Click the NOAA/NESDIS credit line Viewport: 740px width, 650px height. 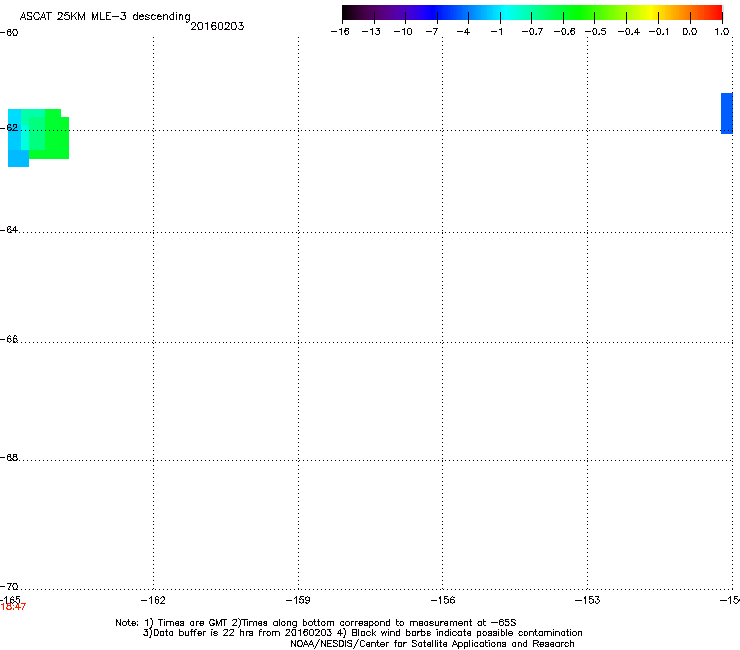[x=432, y=644]
